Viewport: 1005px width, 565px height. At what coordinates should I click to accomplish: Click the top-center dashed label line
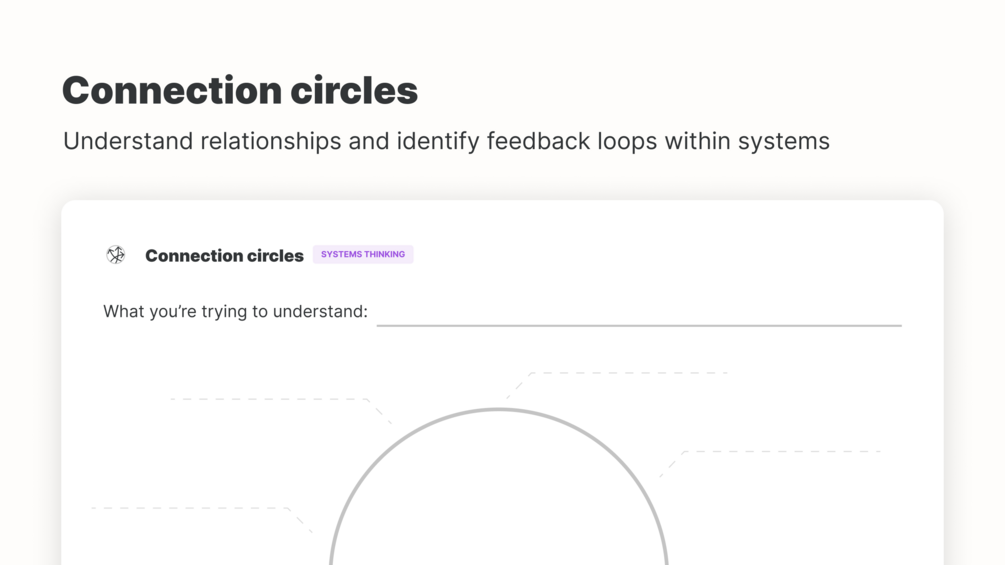click(630, 373)
